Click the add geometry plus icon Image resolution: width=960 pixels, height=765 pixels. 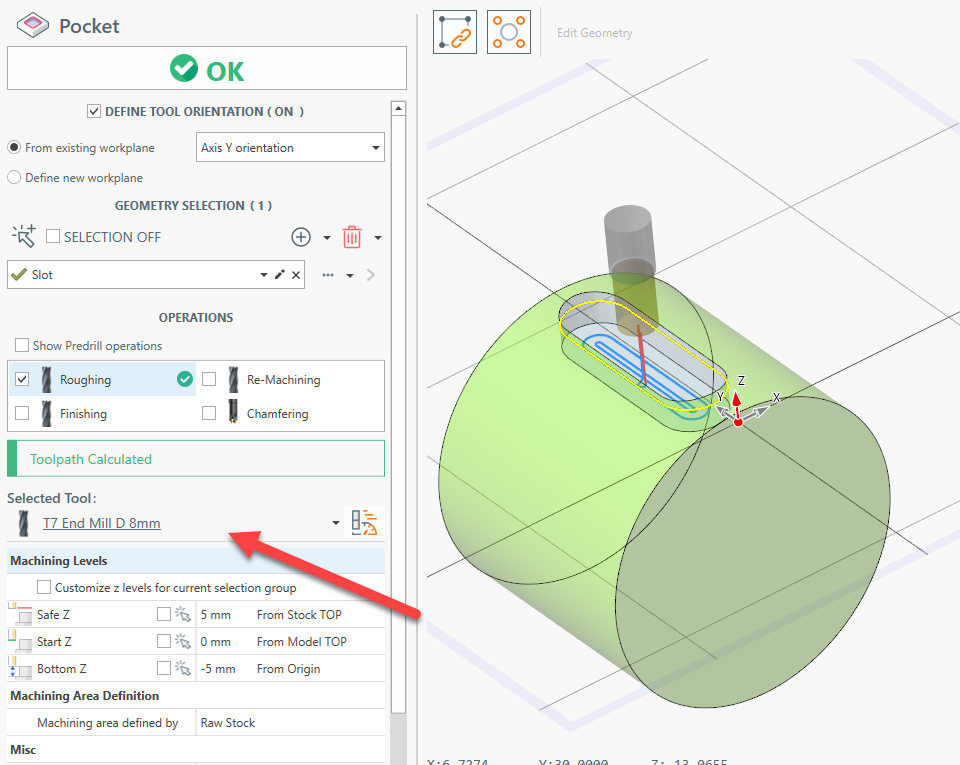pyautogui.click(x=300, y=237)
